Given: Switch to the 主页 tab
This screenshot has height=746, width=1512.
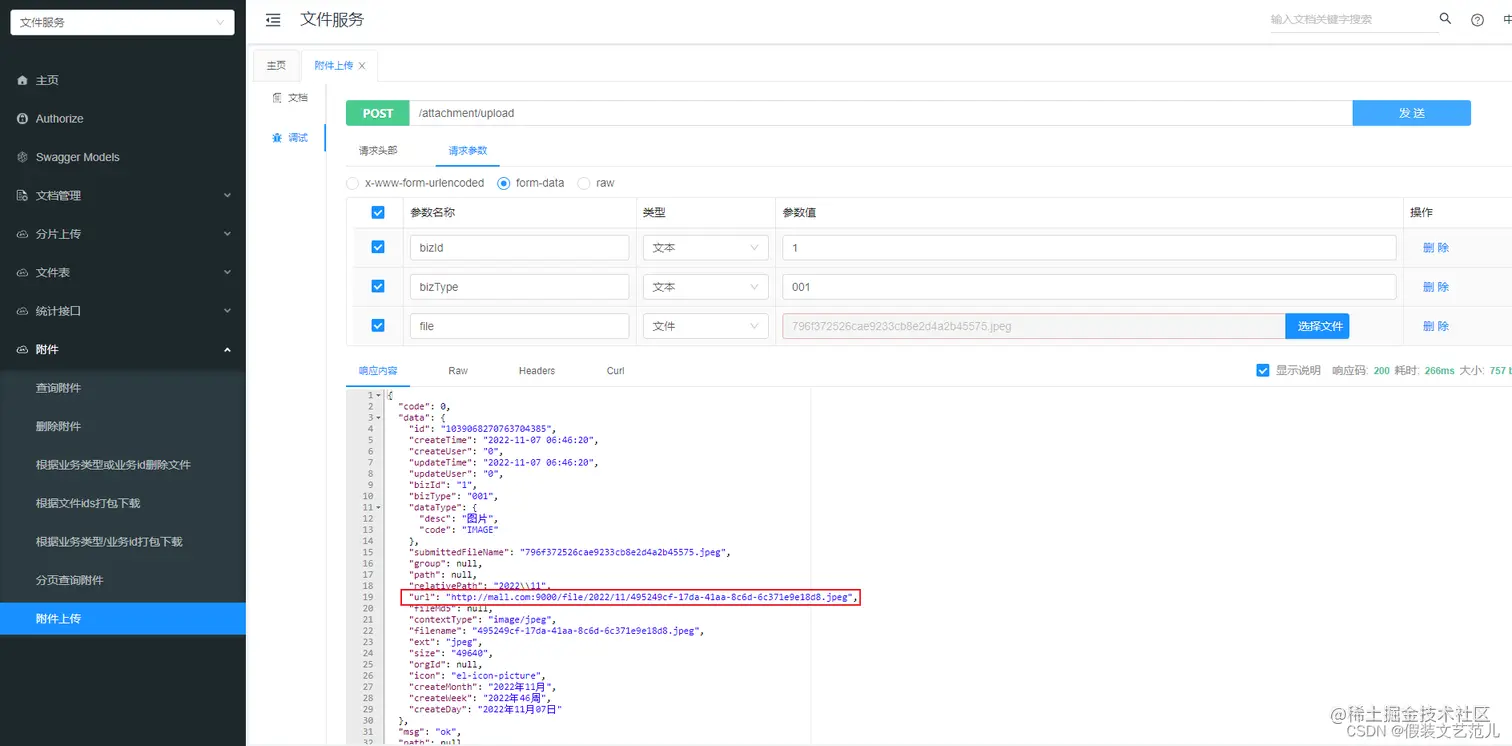Looking at the screenshot, I should tap(276, 65).
